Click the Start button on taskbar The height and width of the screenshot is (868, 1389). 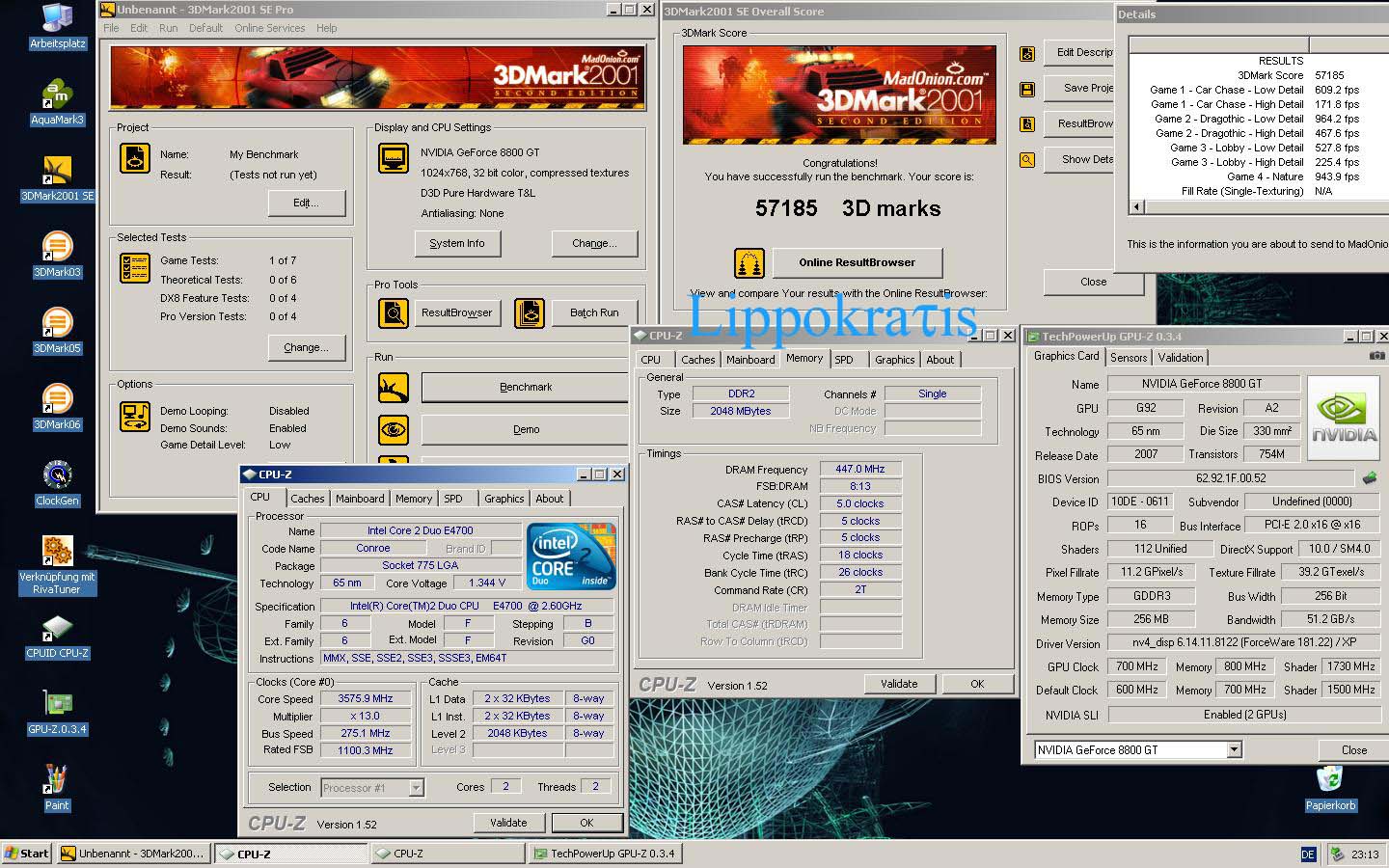27,854
